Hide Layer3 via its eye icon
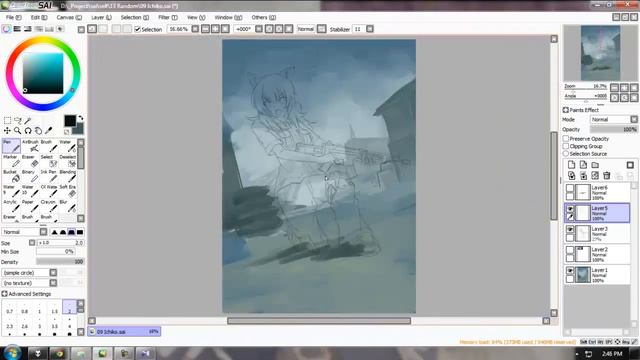 [x=570, y=229]
